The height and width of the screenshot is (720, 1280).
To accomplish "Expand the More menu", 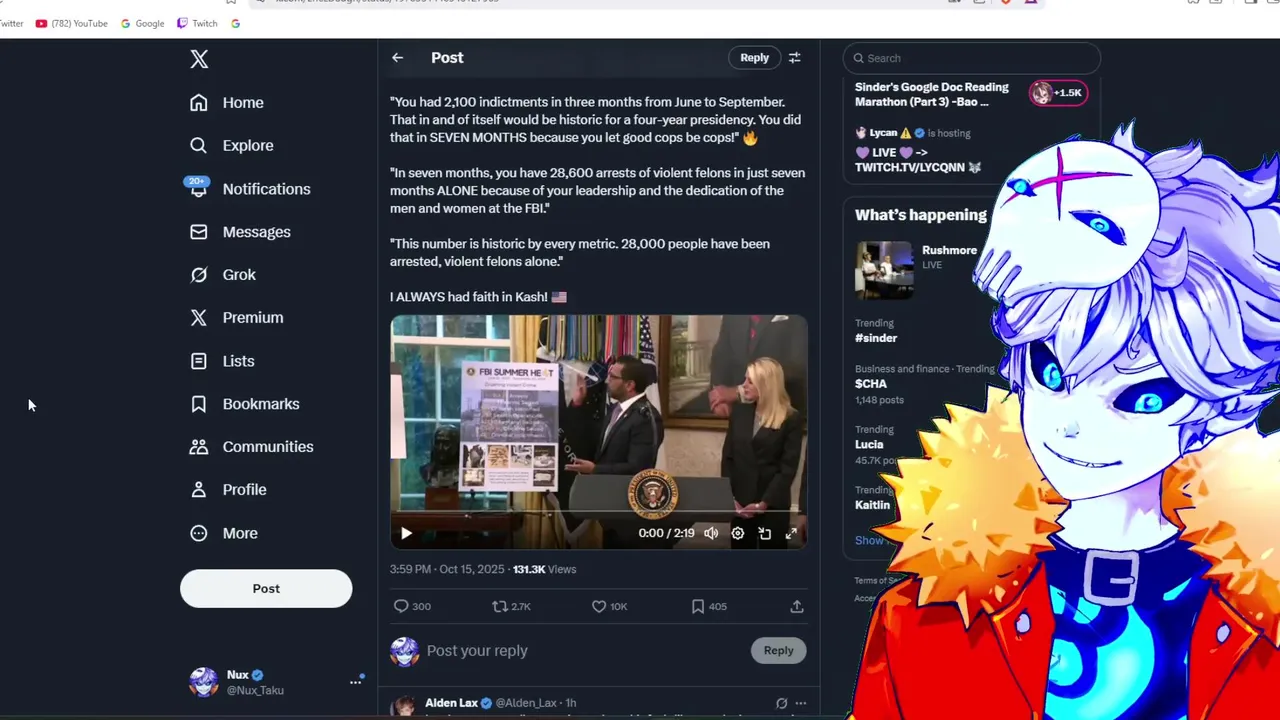I will click(x=224, y=534).
